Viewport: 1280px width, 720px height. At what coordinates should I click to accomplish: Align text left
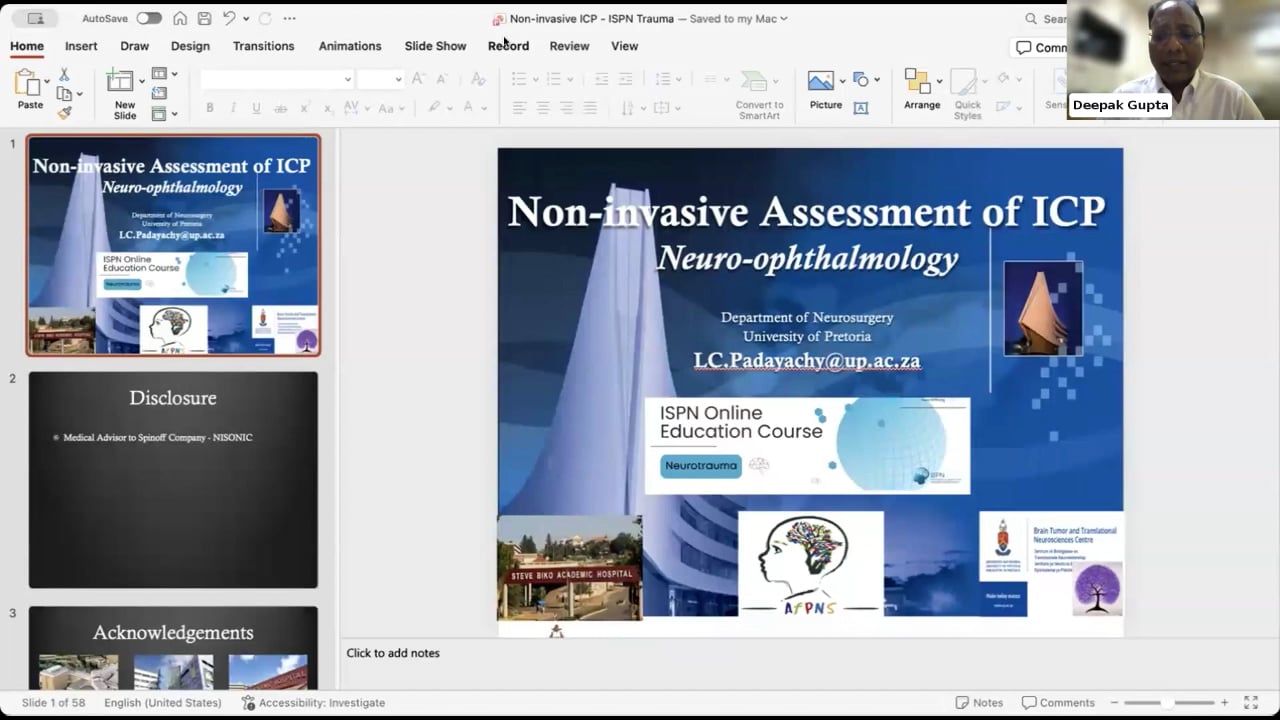(519, 108)
